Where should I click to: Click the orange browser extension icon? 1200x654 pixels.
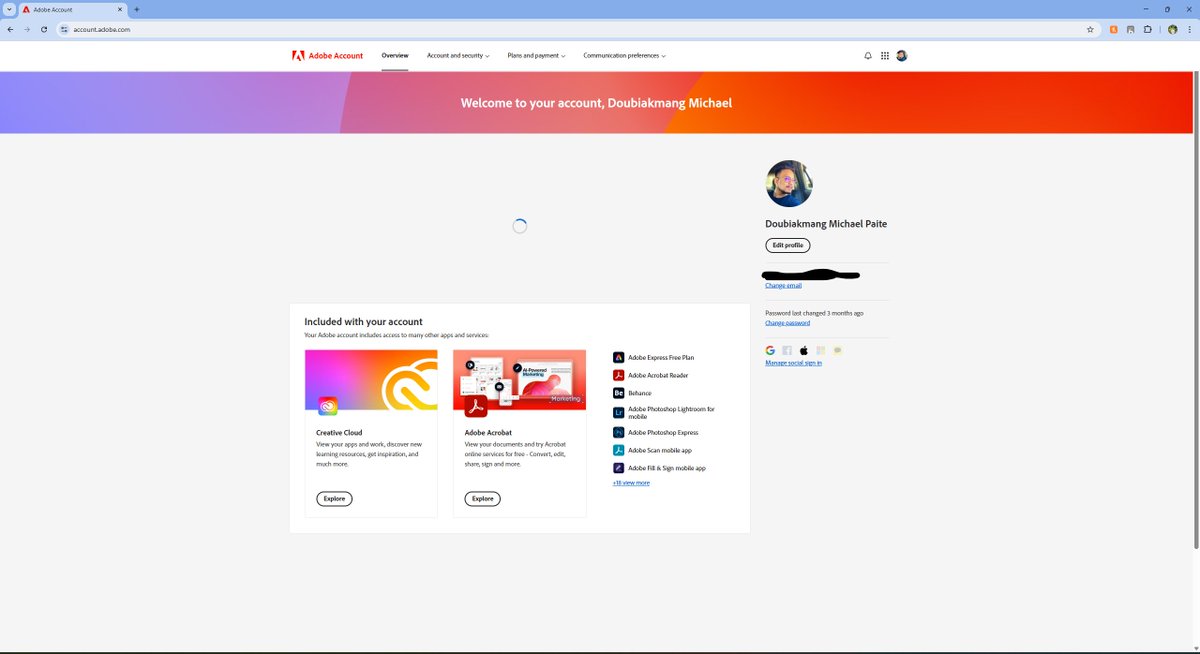(1114, 29)
